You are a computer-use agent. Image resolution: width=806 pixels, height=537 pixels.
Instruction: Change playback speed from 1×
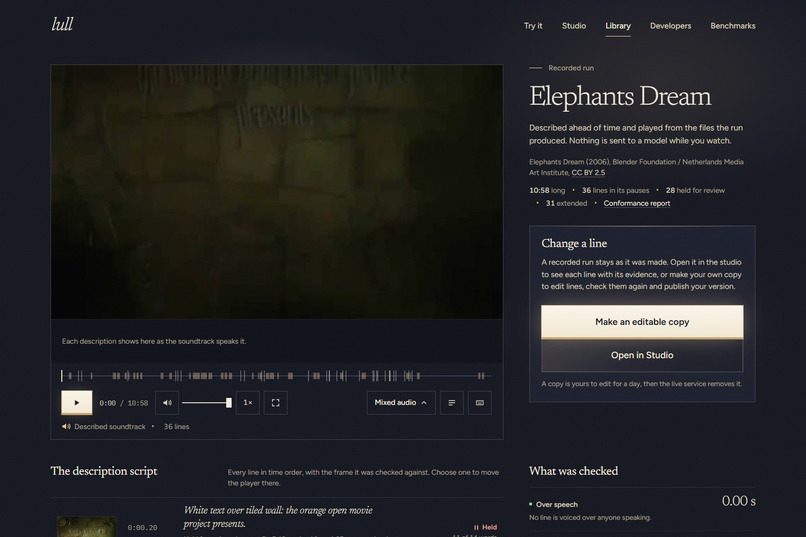[x=248, y=403]
